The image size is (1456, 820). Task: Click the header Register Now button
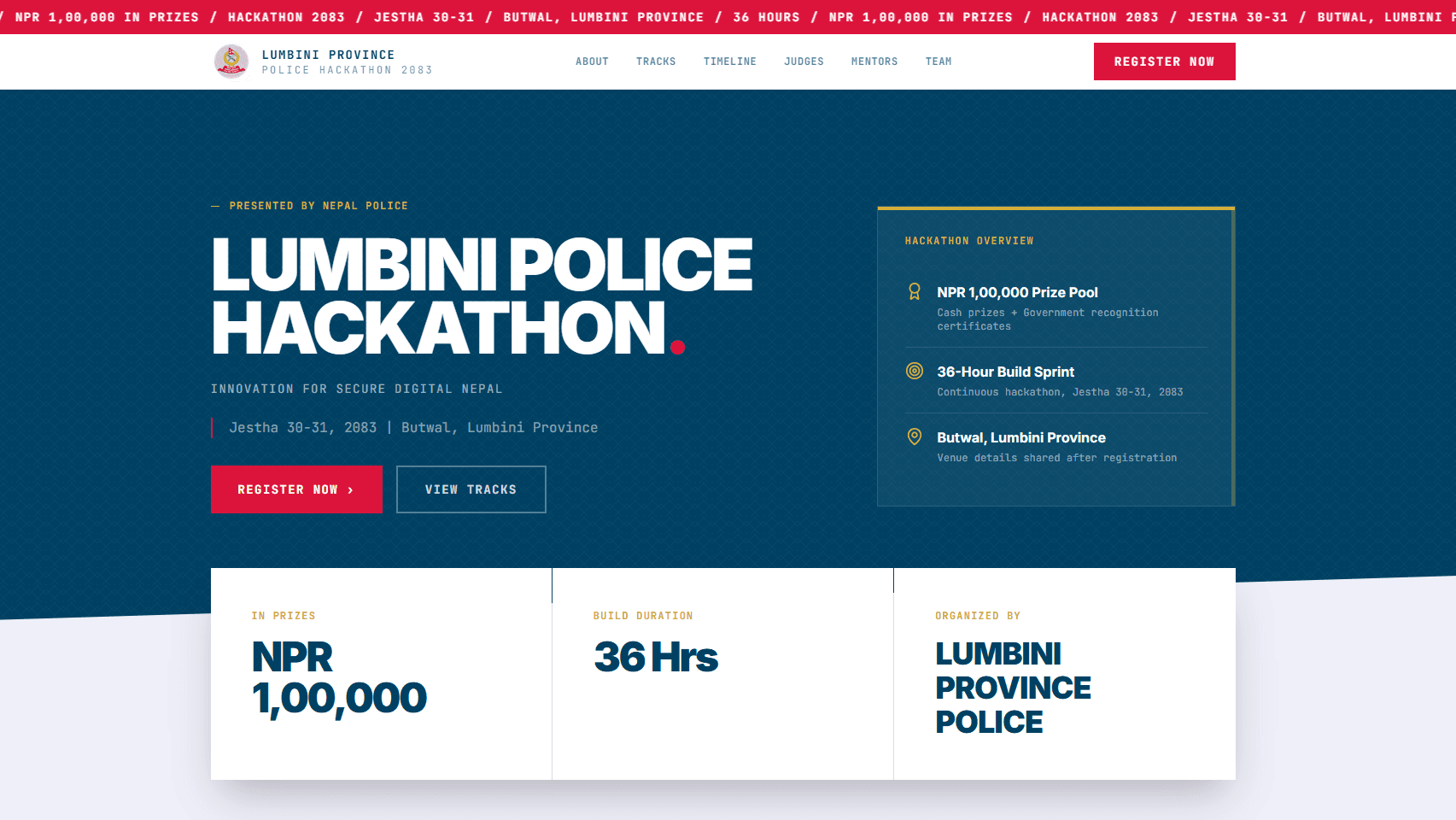1164,61
